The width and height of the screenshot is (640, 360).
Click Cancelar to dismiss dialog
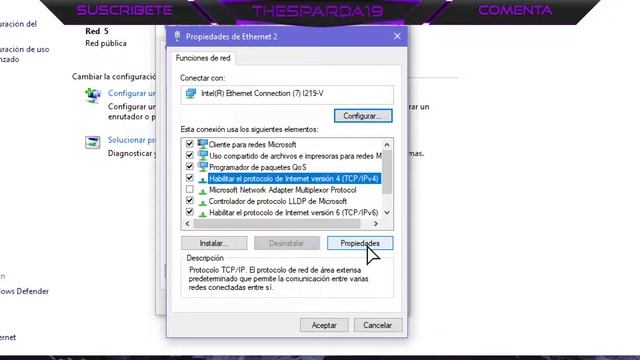pos(378,325)
